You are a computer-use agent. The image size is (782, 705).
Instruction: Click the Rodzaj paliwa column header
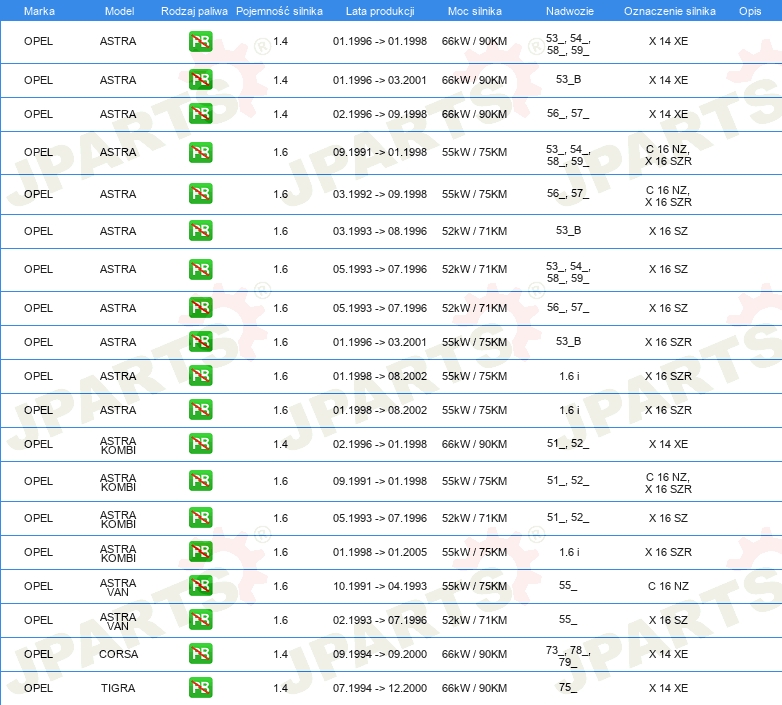point(194,11)
